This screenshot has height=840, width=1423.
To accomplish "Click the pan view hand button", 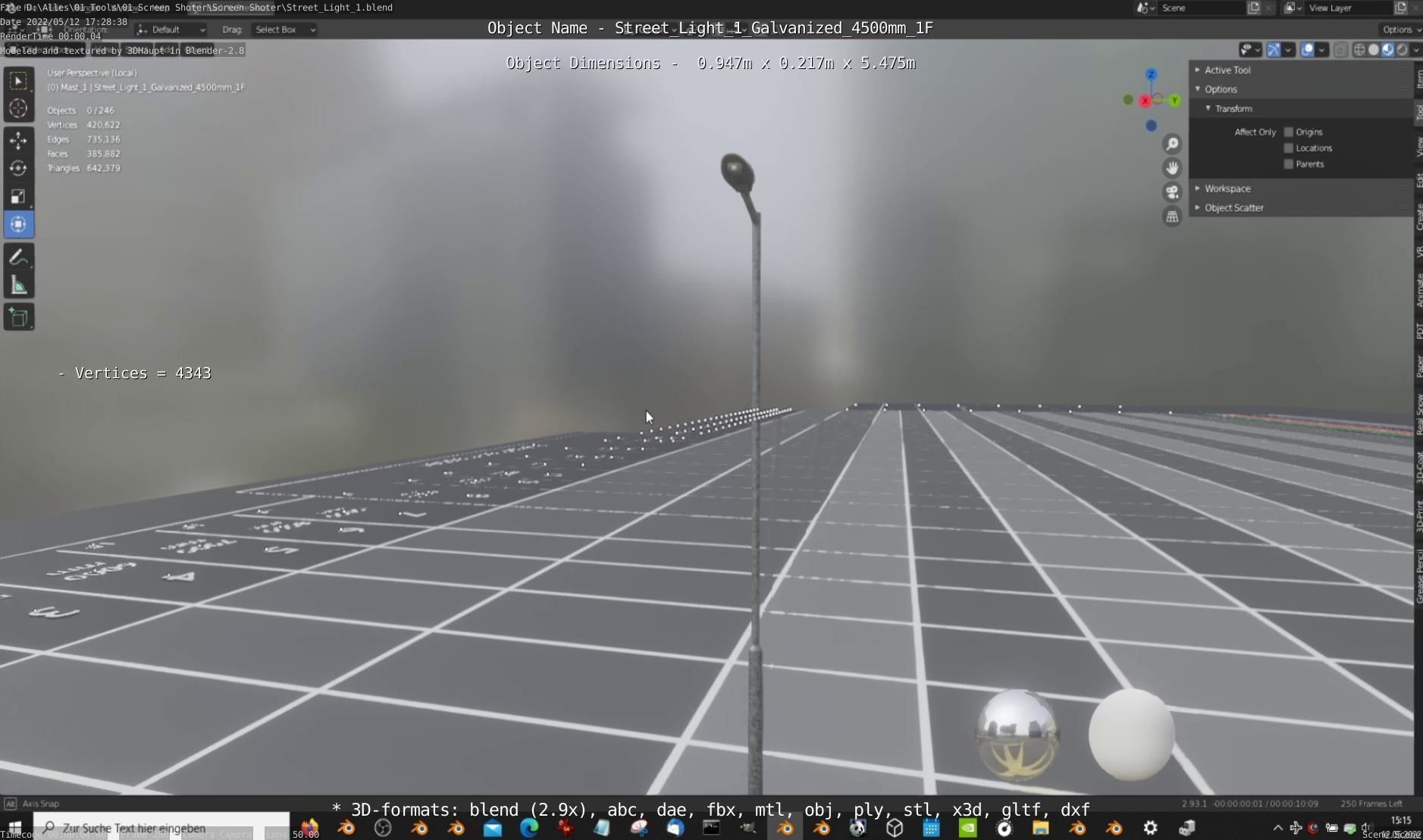I will (x=1172, y=168).
